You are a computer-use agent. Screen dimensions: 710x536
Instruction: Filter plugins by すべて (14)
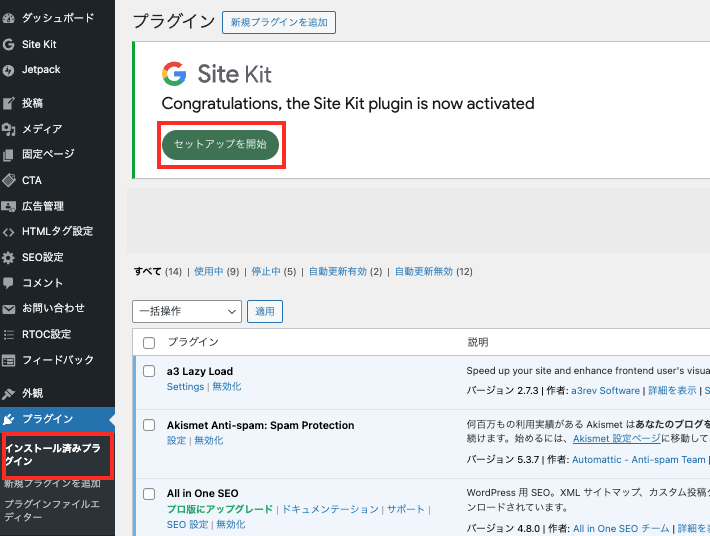[158, 272]
